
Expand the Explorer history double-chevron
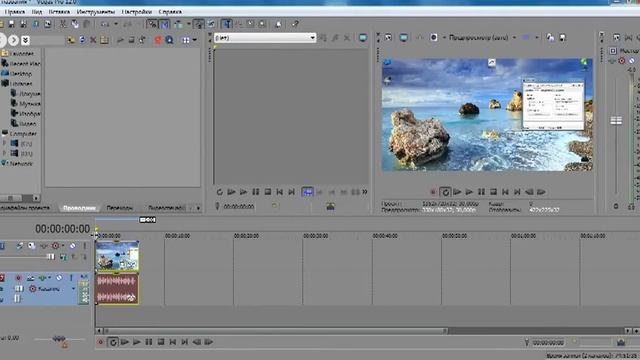pos(25,40)
